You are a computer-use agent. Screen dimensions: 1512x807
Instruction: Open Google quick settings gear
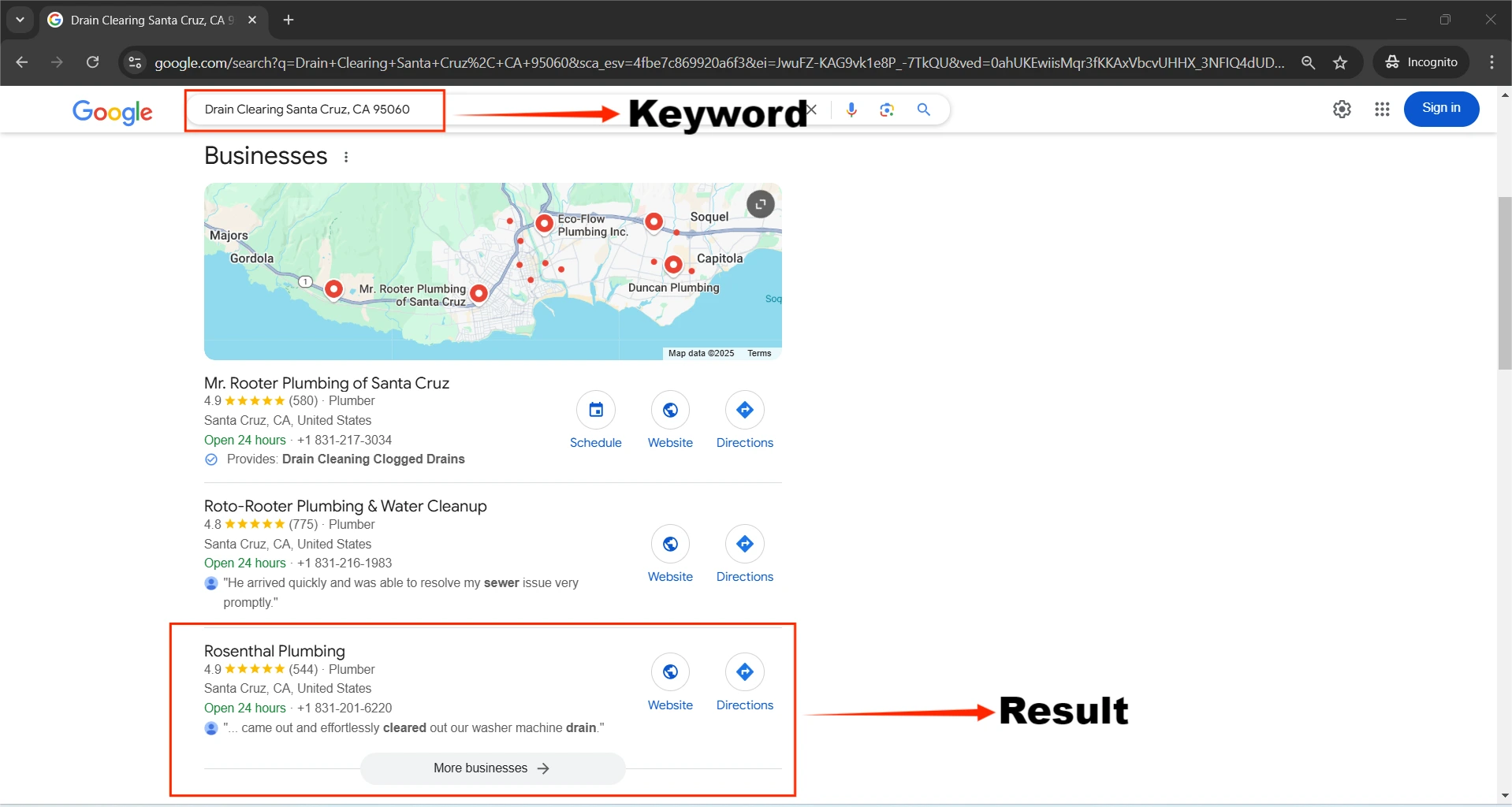point(1342,110)
